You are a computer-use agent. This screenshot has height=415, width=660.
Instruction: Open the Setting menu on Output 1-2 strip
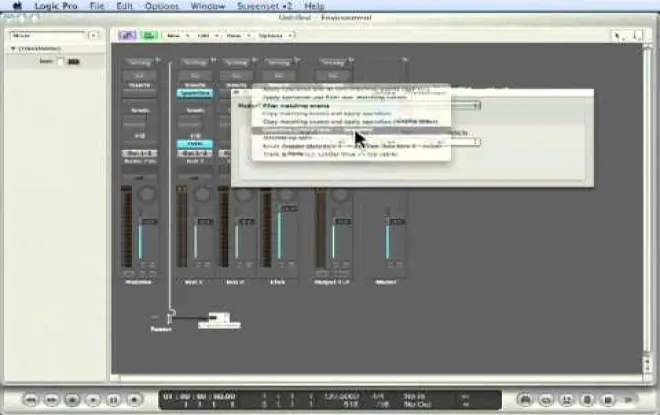click(333, 63)
